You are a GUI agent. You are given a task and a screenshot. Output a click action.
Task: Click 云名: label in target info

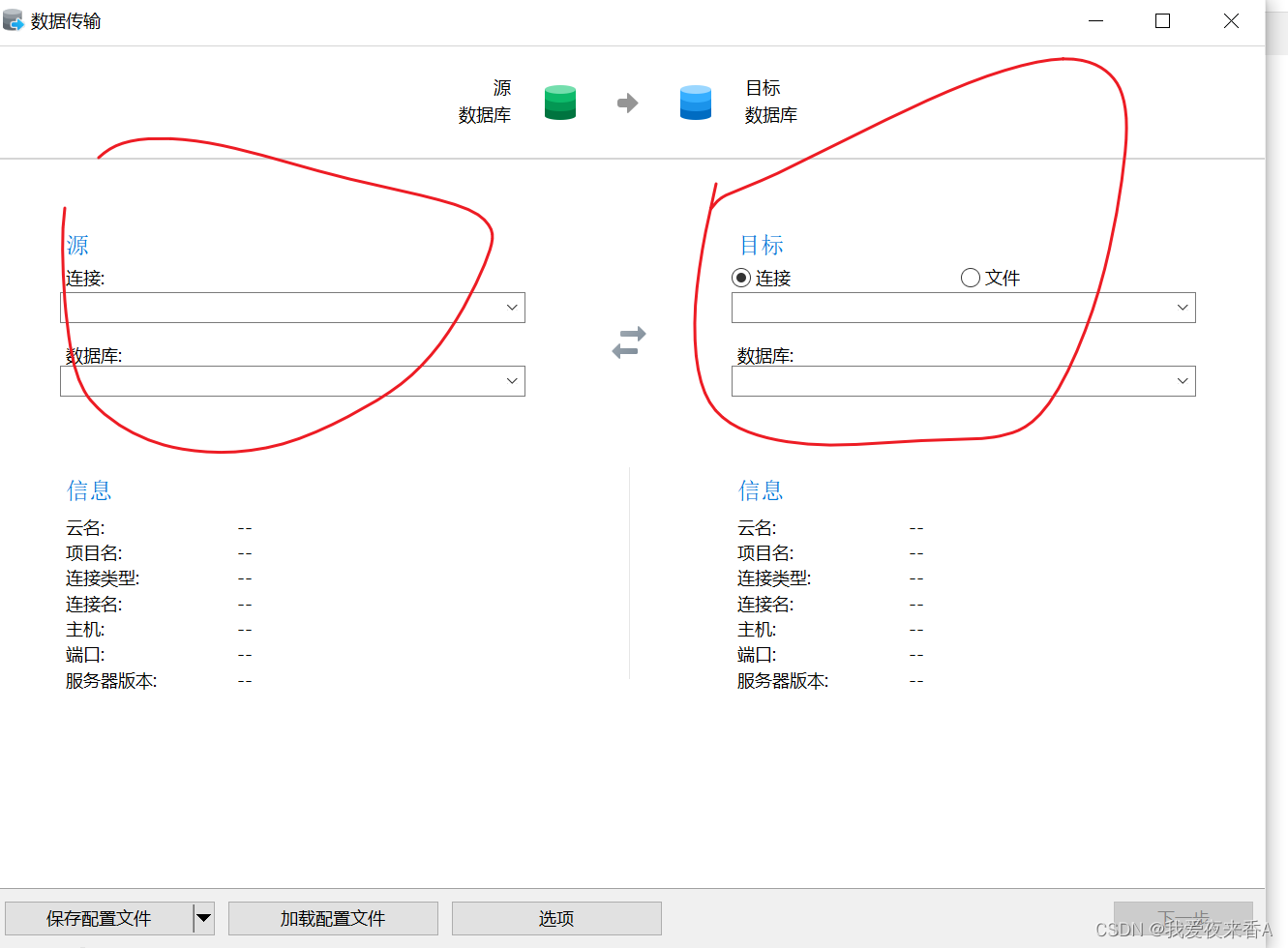[757, 528]
